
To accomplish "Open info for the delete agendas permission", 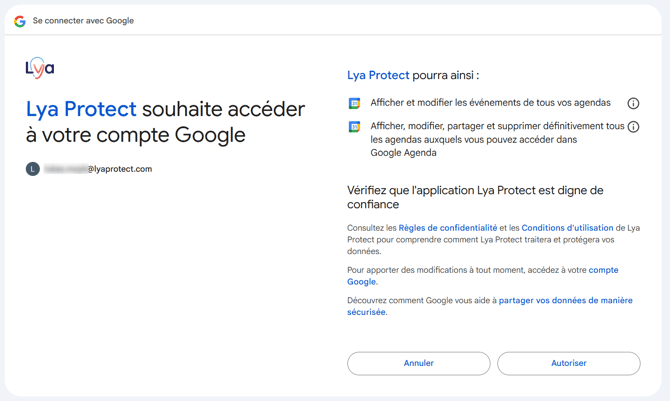I will pyautogui.click(x=633, y=127).
